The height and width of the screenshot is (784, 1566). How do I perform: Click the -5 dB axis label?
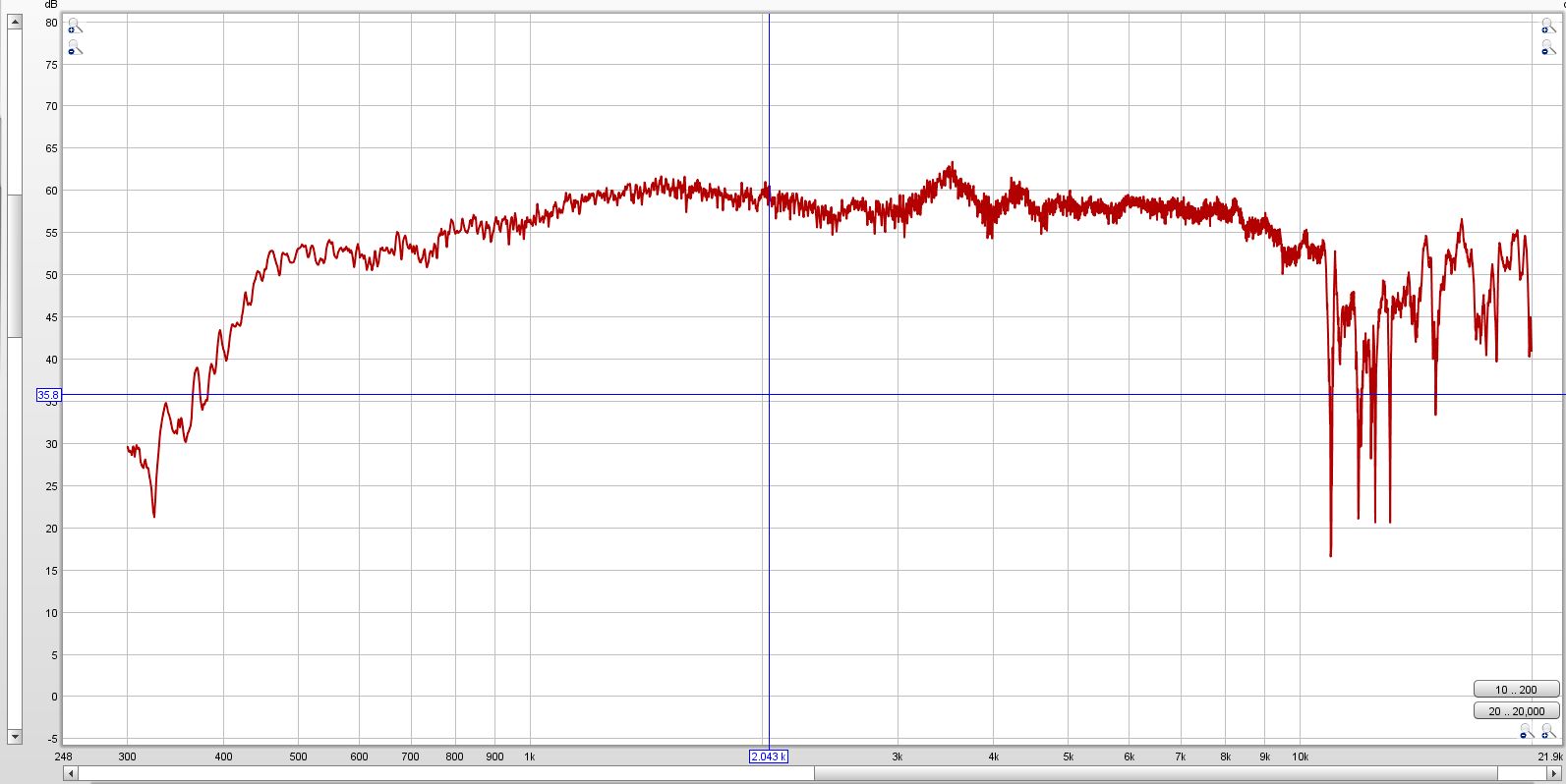tap(52, 739)
